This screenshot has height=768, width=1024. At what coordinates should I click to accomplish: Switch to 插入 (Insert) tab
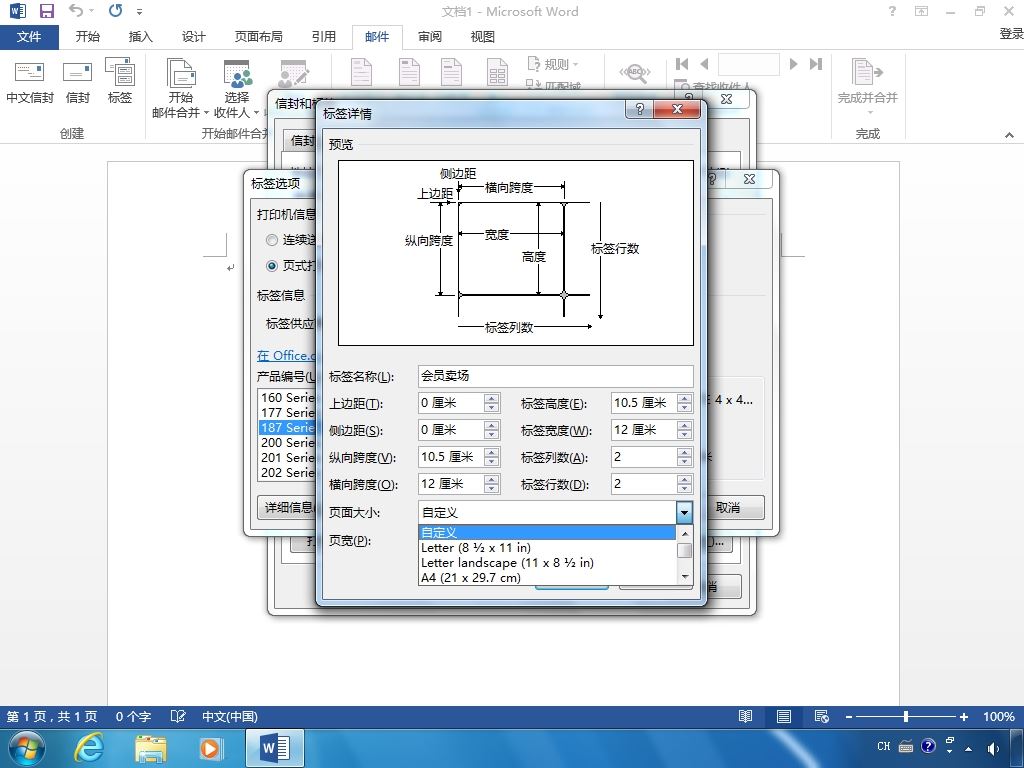pyautogui.click(x=140, y=37)
